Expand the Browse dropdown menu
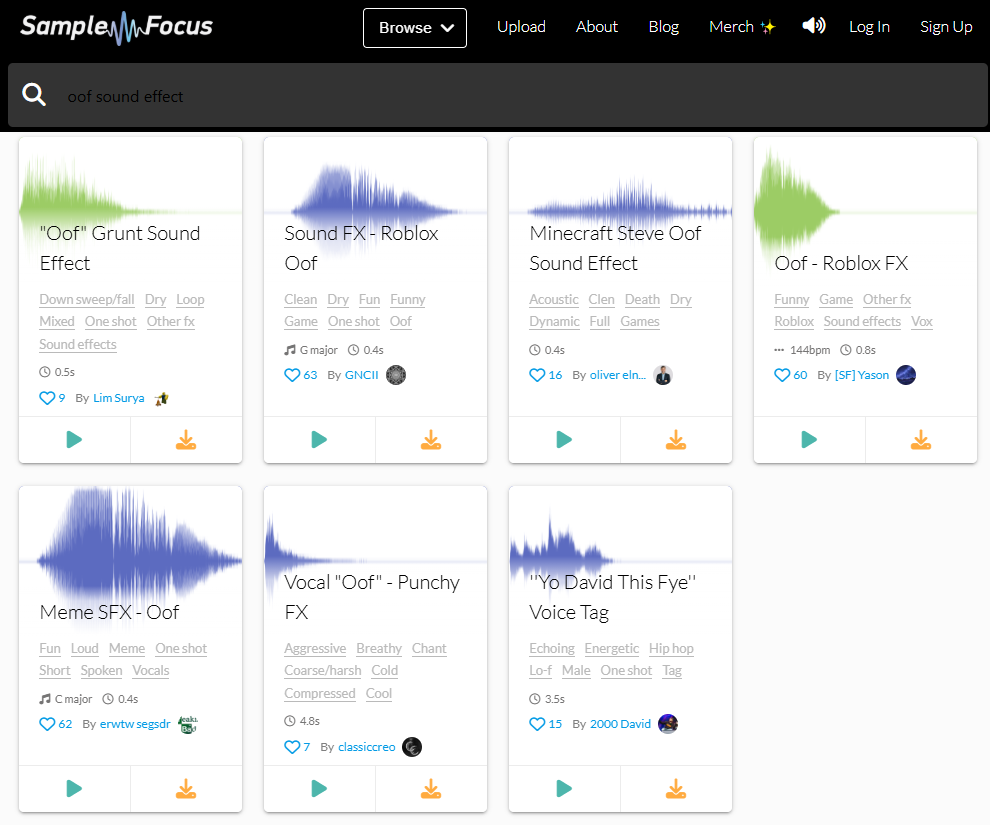The image size is (990, 825). click(x=414, y=27)
